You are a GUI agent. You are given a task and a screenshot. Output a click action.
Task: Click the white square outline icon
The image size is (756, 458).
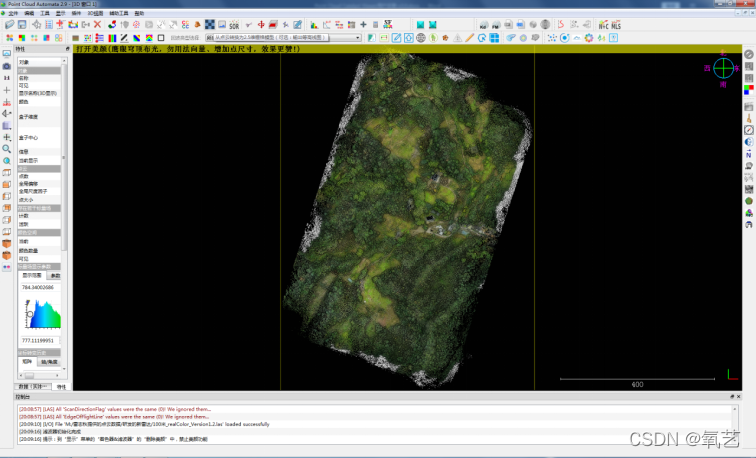click(x=161, y=38)
